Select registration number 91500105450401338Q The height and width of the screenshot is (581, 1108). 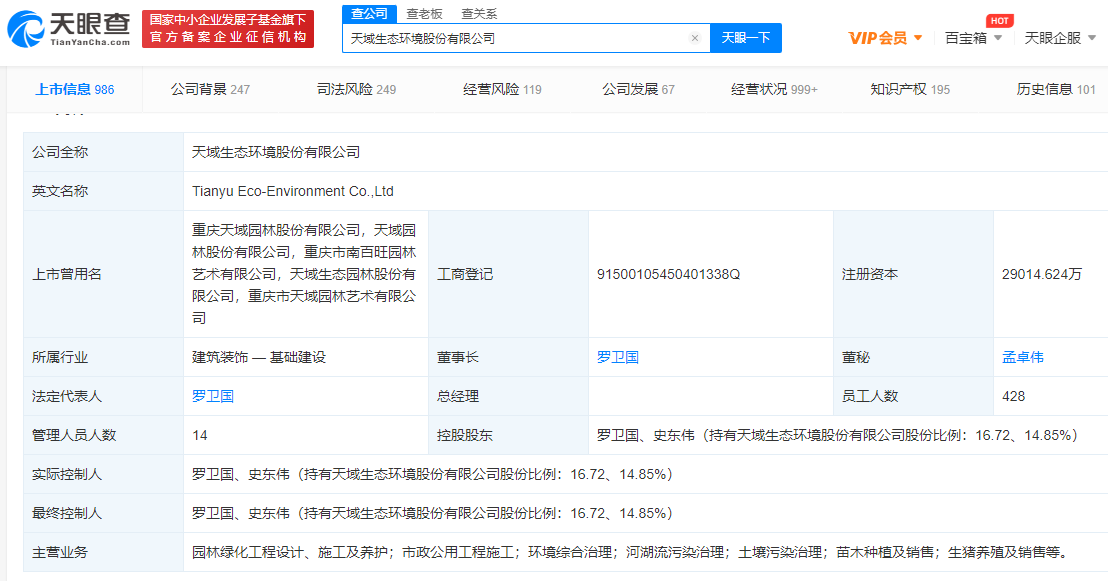[668, 274]
